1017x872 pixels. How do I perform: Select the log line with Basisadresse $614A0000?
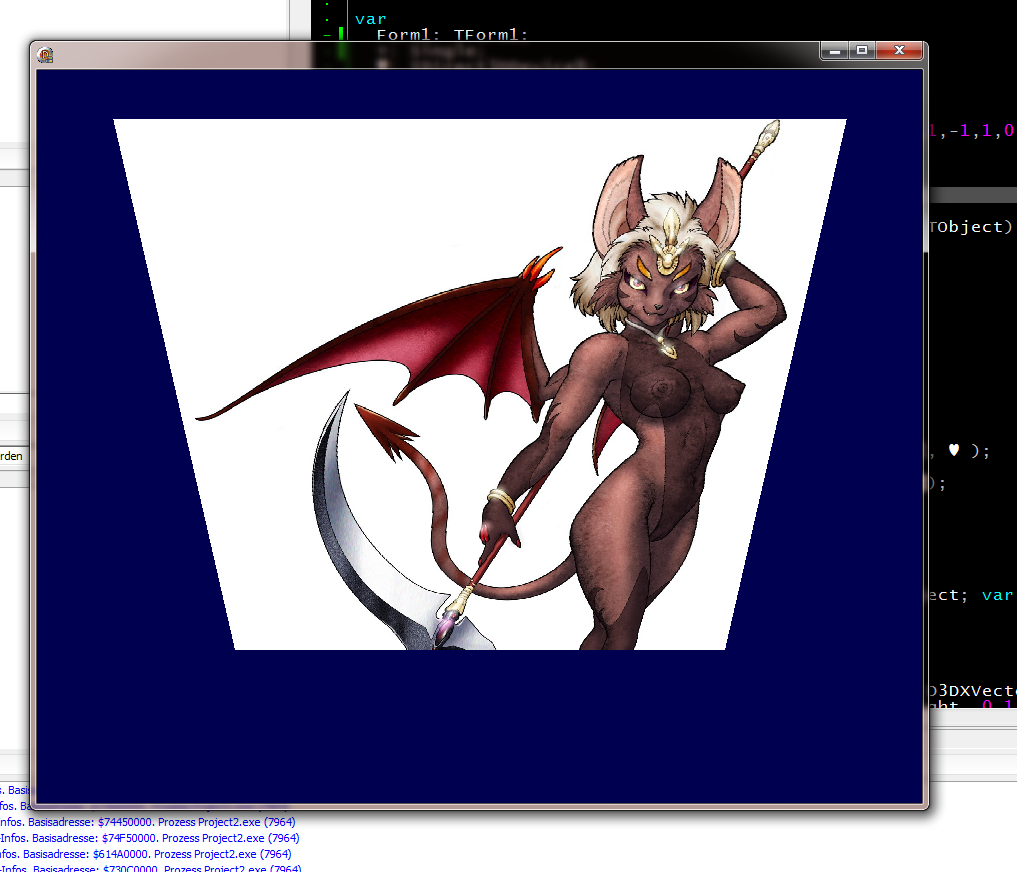pos(150,854)
